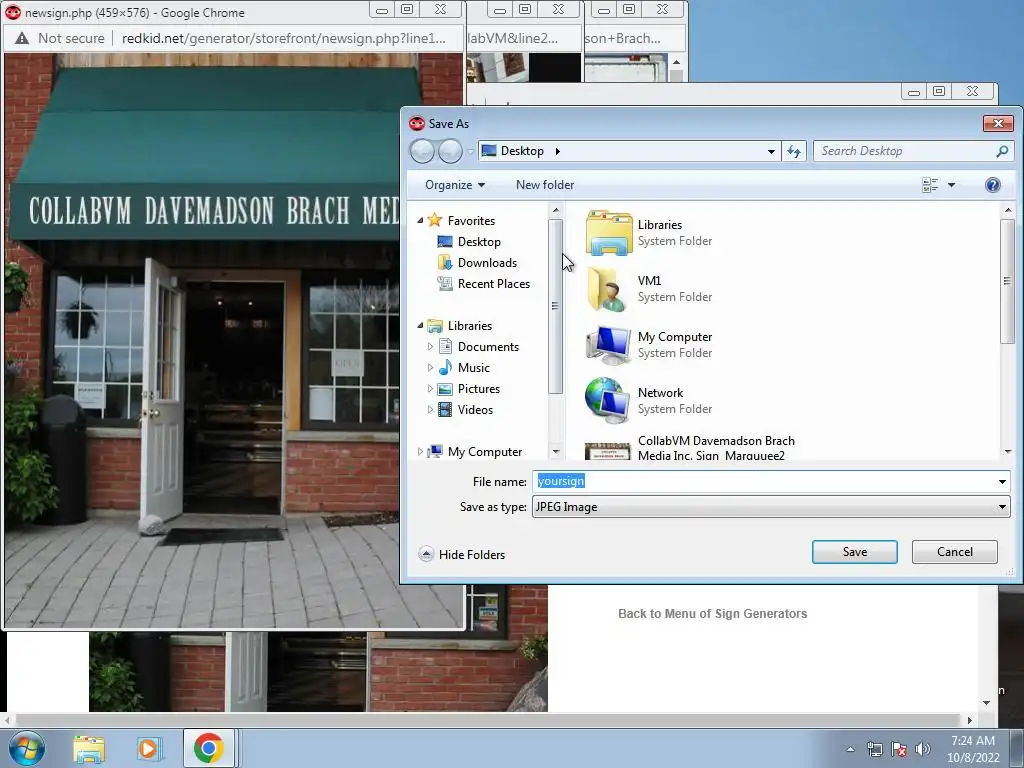Expand the Videos library node

430,409
